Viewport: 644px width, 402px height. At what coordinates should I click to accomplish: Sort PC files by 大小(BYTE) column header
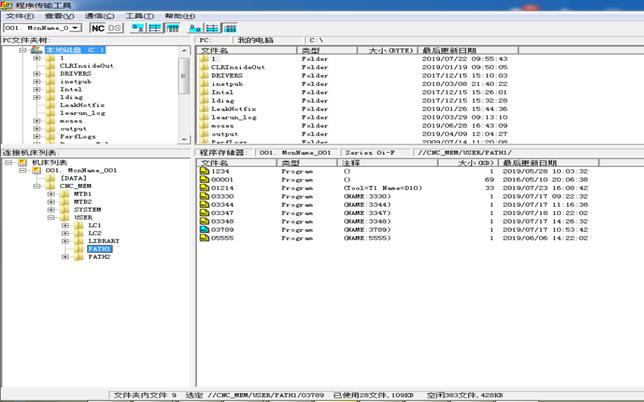coord(387,51)
